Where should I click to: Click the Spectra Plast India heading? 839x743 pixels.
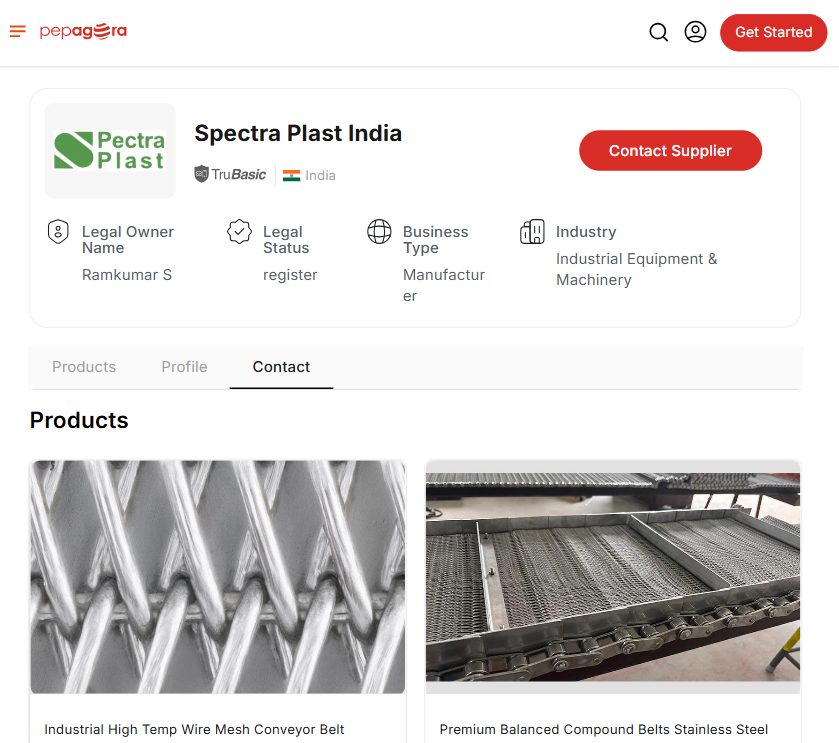tap(298, 133)
